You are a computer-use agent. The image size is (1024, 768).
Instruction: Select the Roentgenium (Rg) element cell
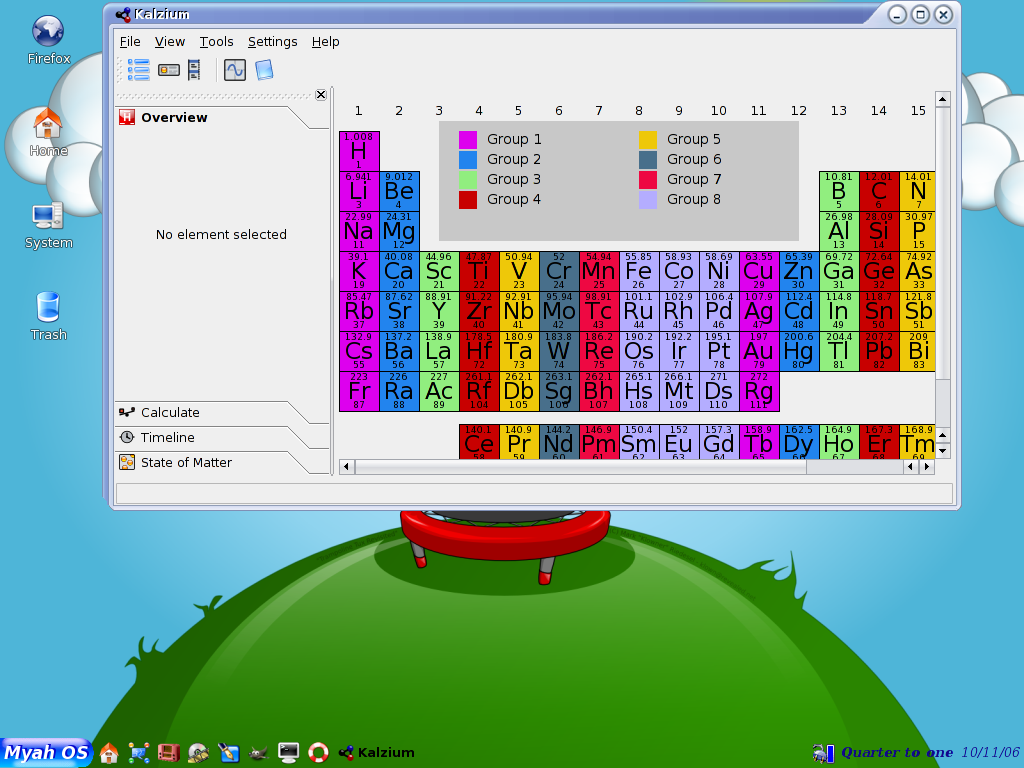[x=759, y=391]
